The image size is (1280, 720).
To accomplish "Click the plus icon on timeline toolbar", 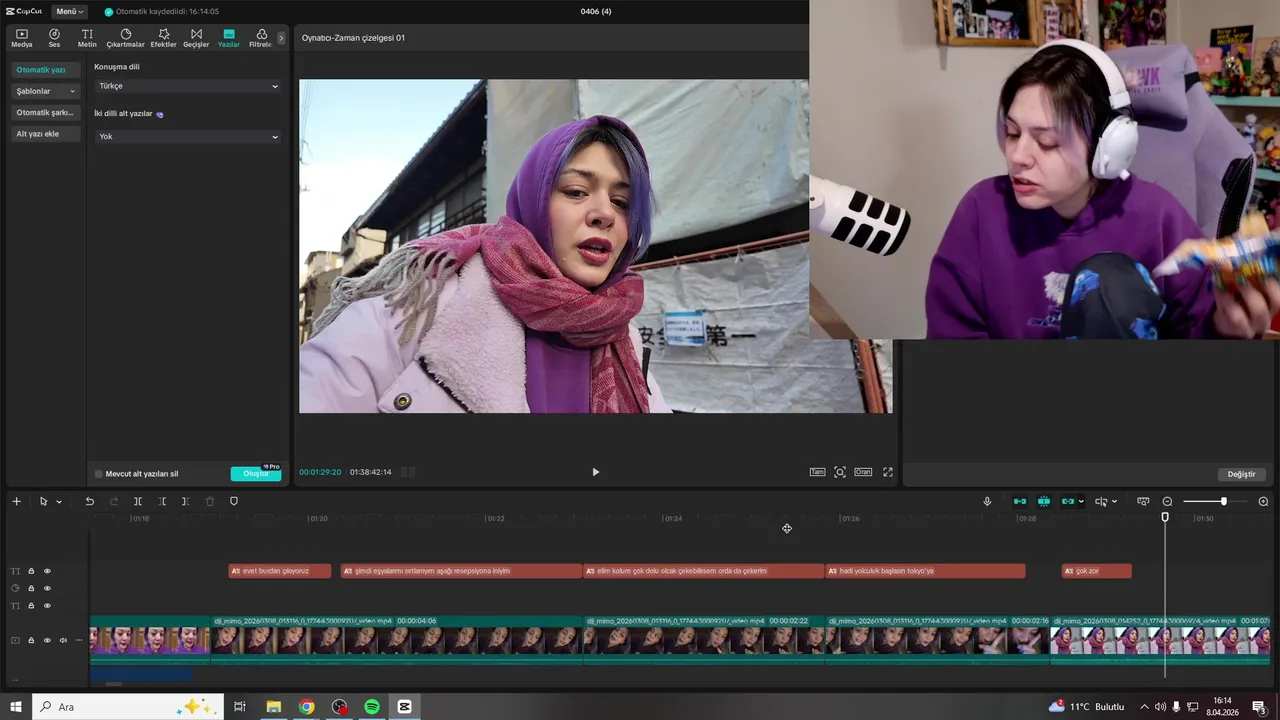I will (x=16, y=501).
